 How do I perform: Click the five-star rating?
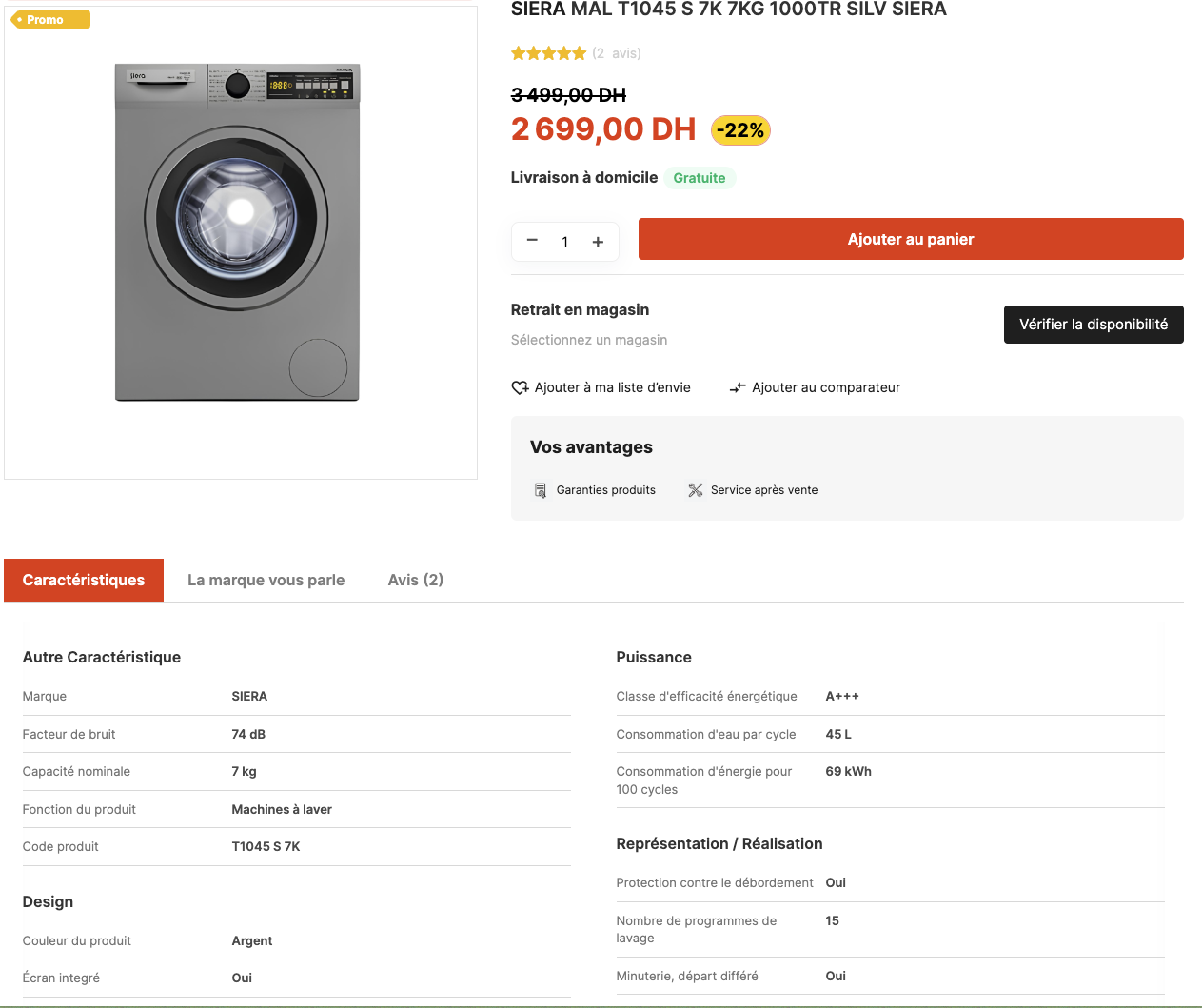click(548, 53)
